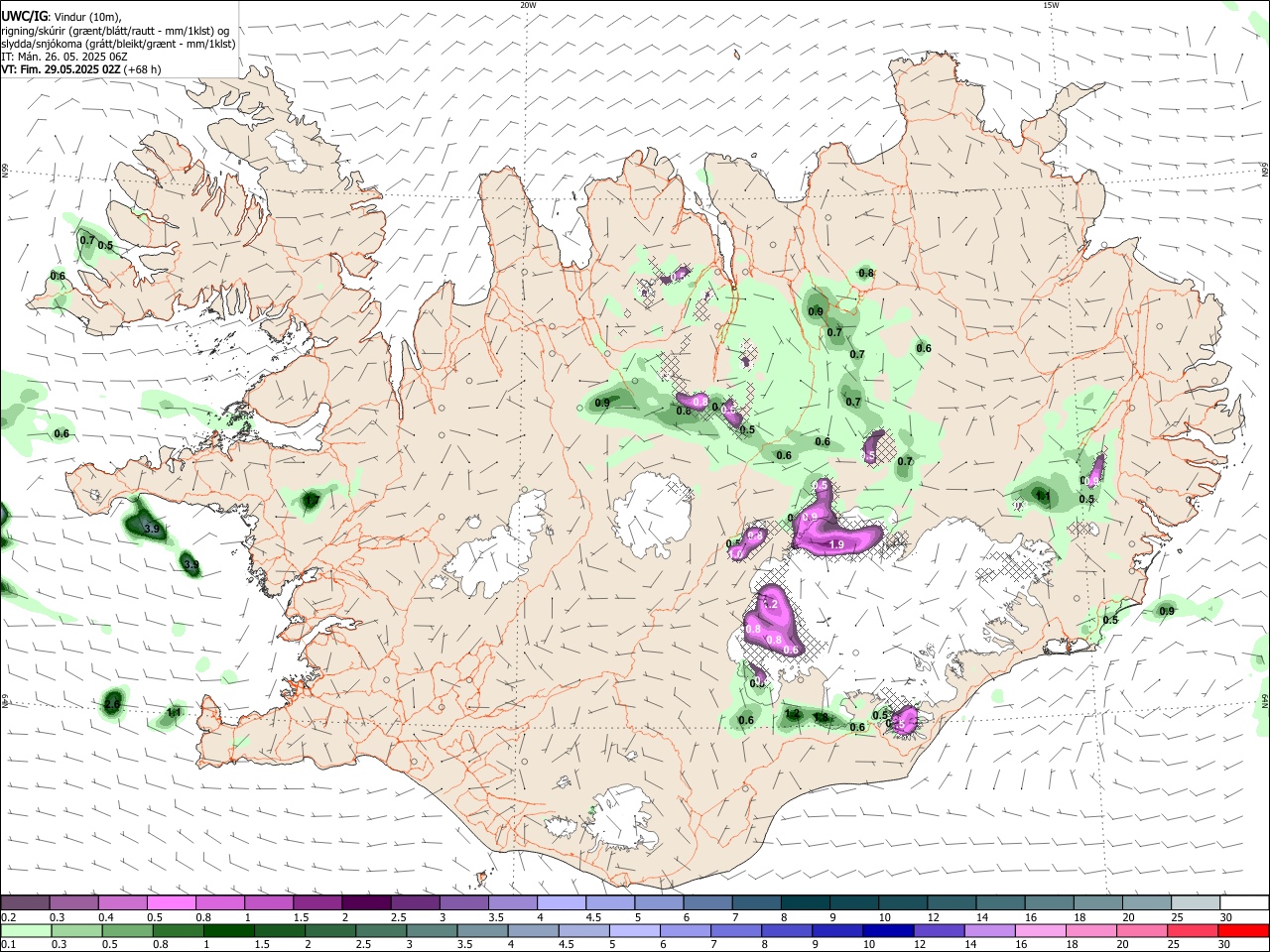This screenshot has width=1270, height=952.
Task: Select the bright magenta 0.5 swatch in snow legend
Action: 171,902
